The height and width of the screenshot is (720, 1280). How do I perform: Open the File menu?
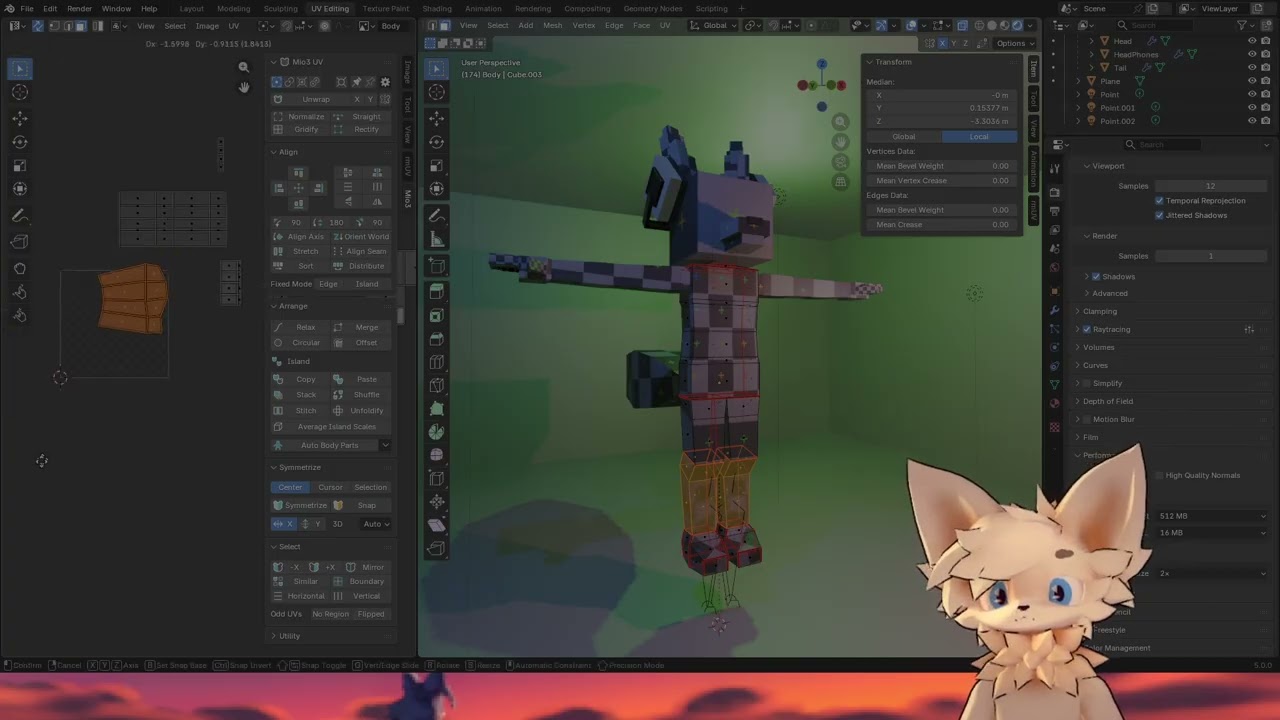click(27, 8)
